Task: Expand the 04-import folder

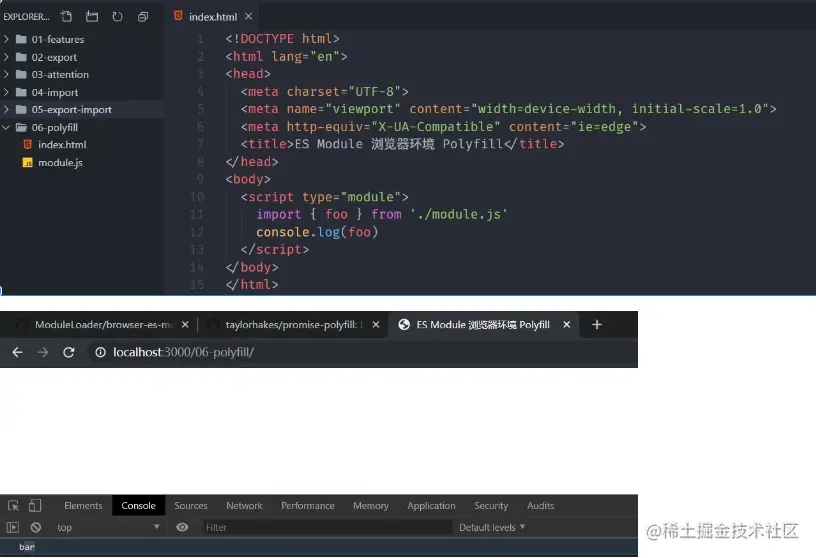Action: 6,92
